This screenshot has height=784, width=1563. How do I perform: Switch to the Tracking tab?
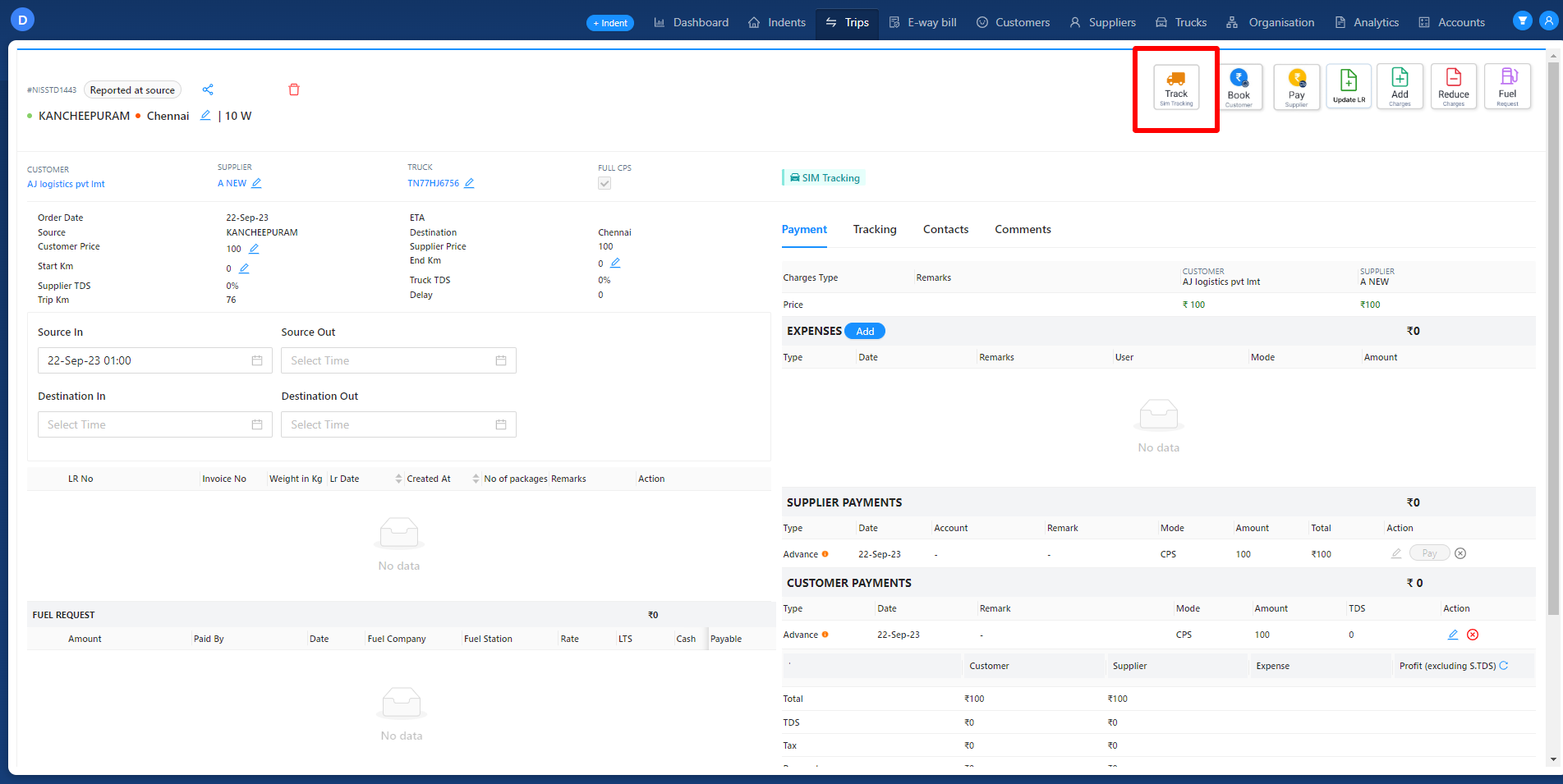tap(875, 229)
